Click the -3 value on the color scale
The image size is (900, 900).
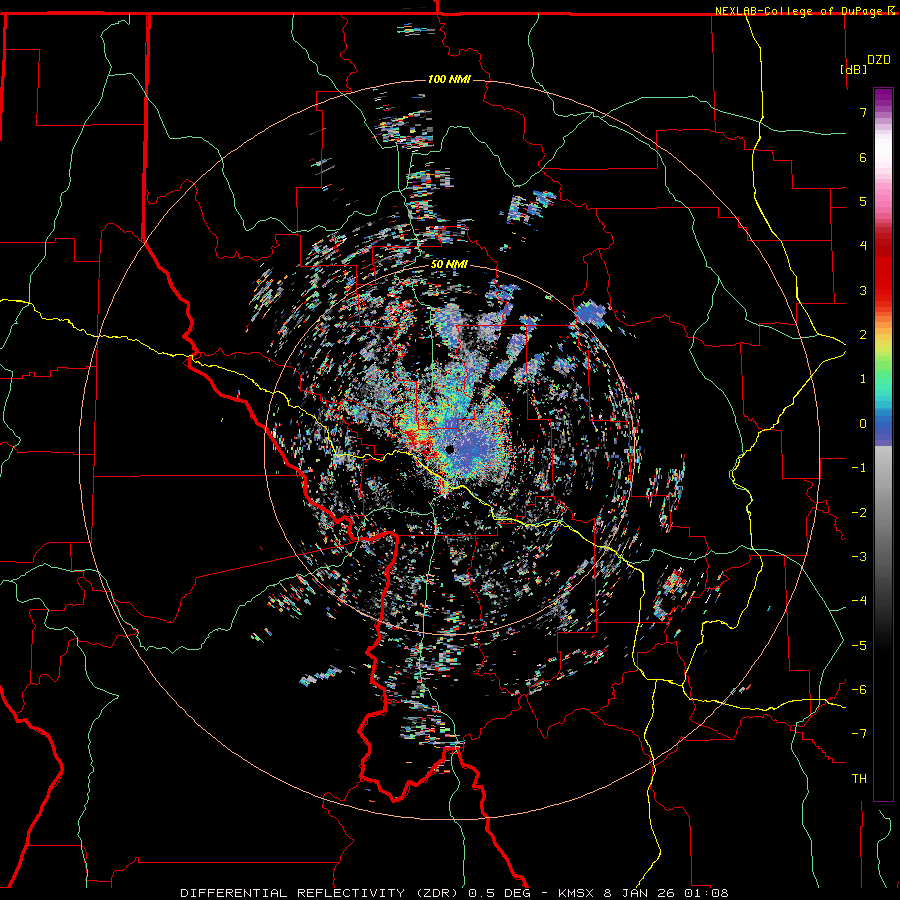click(x=859, y=557)
